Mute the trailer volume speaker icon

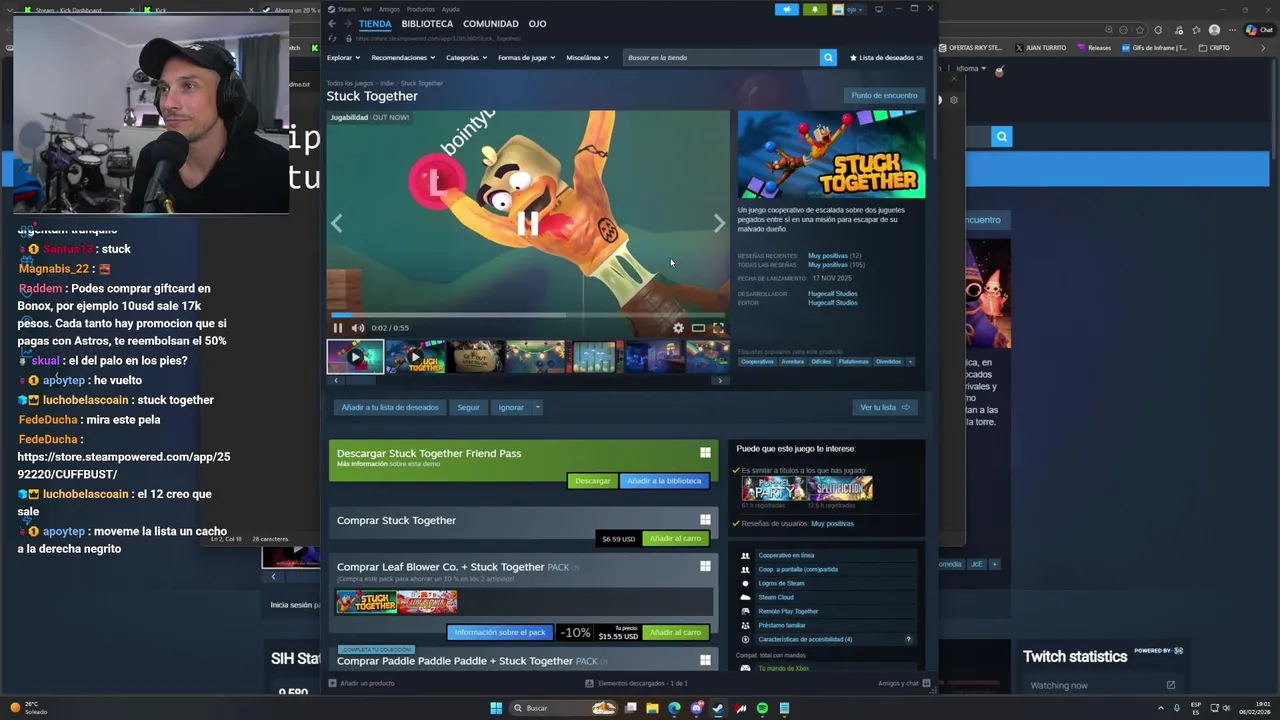tap(358, 328)
